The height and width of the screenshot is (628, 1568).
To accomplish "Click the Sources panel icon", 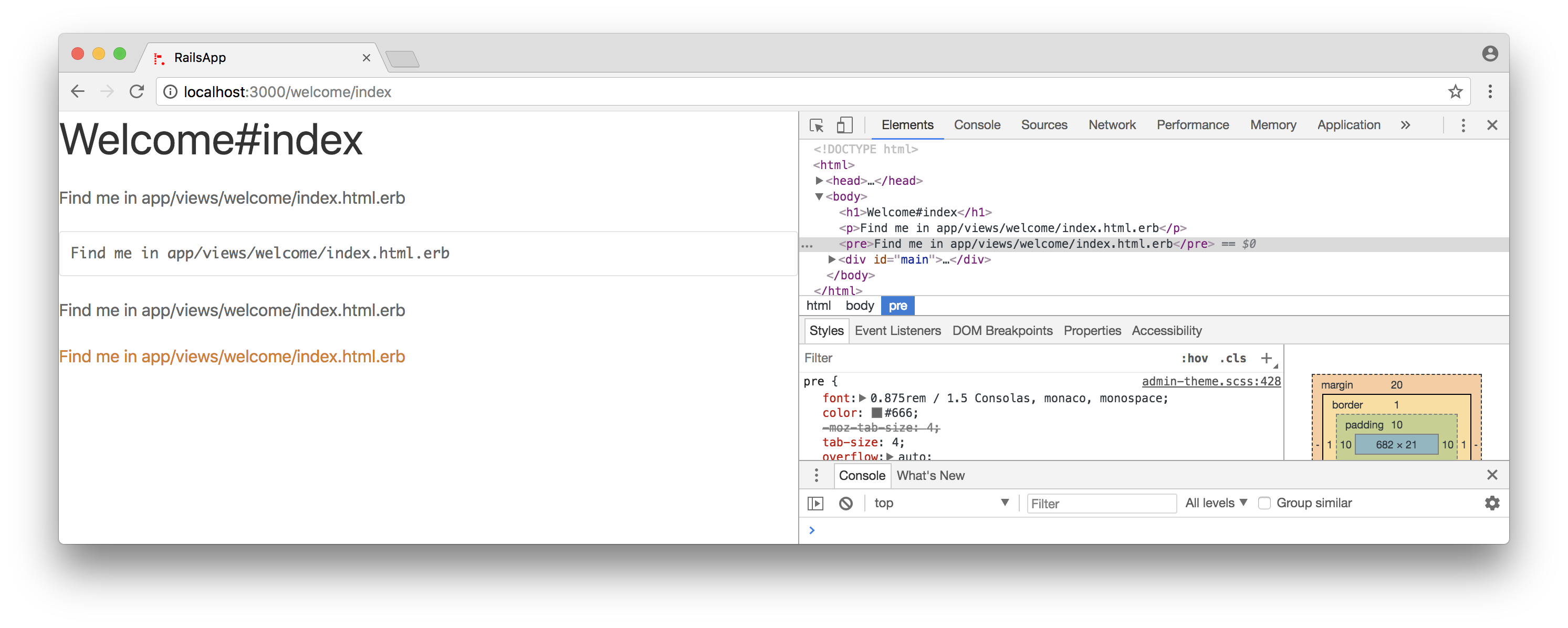I will pyautogui.click(x=1044, y=124).
